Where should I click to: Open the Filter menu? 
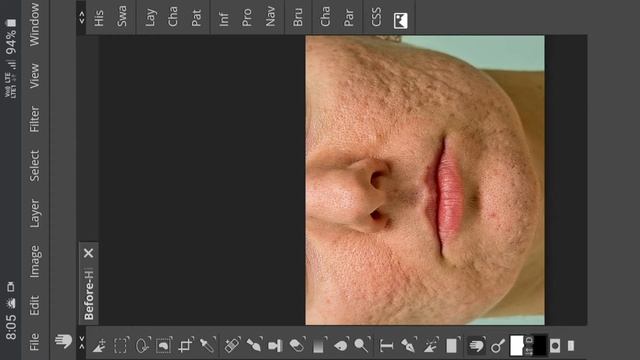pos(34,119)
